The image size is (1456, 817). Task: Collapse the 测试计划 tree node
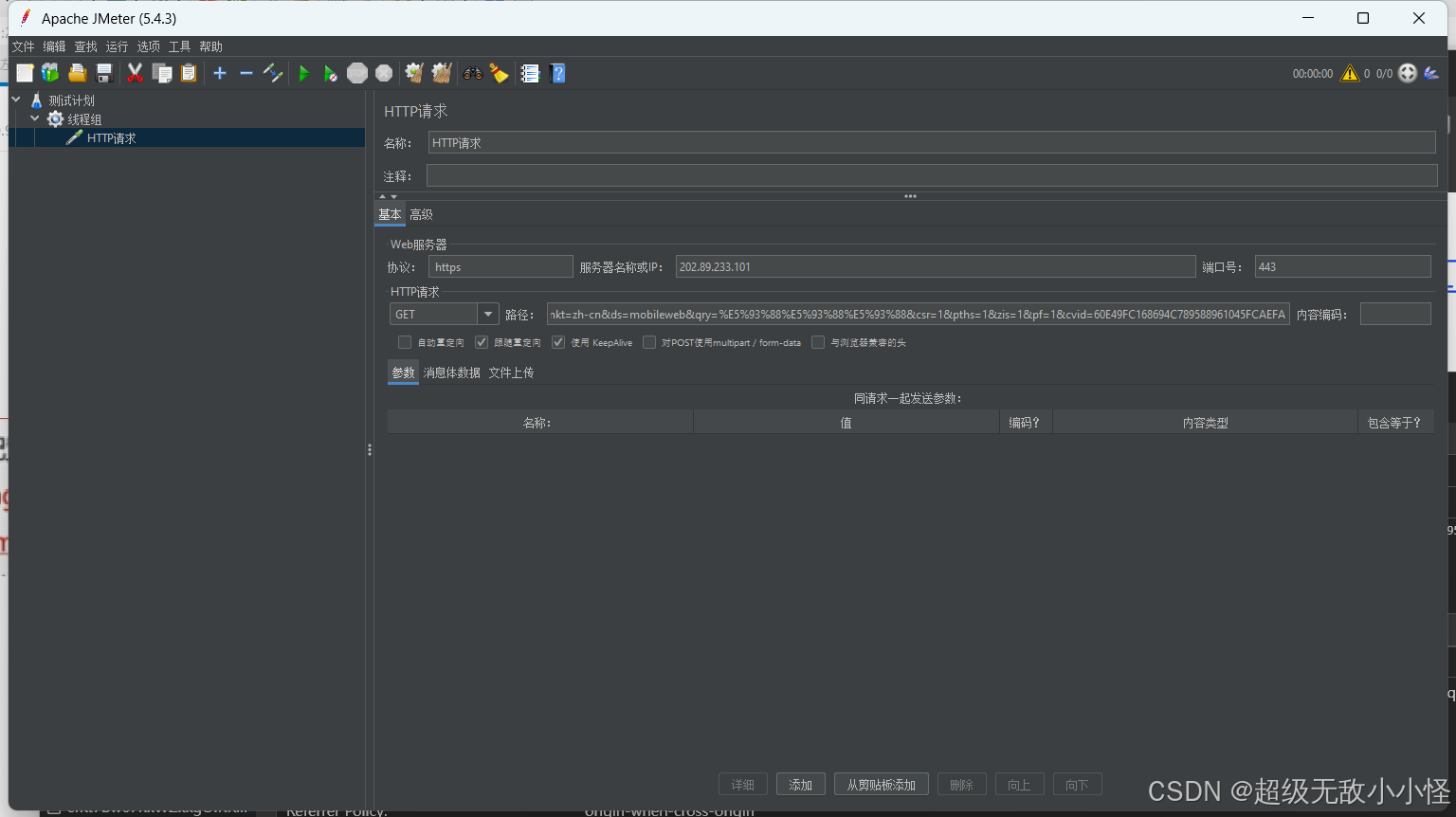(16, 100)
